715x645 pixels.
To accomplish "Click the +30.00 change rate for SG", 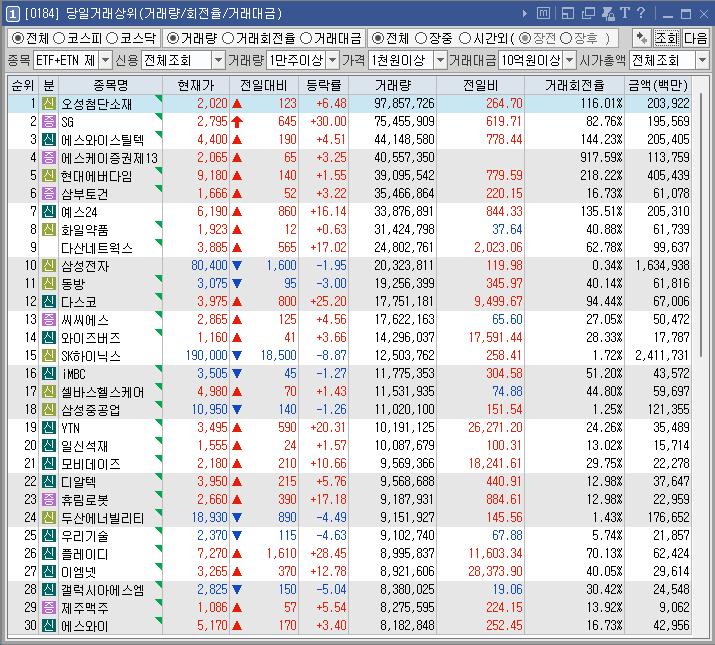I will [x=328, y=121].
